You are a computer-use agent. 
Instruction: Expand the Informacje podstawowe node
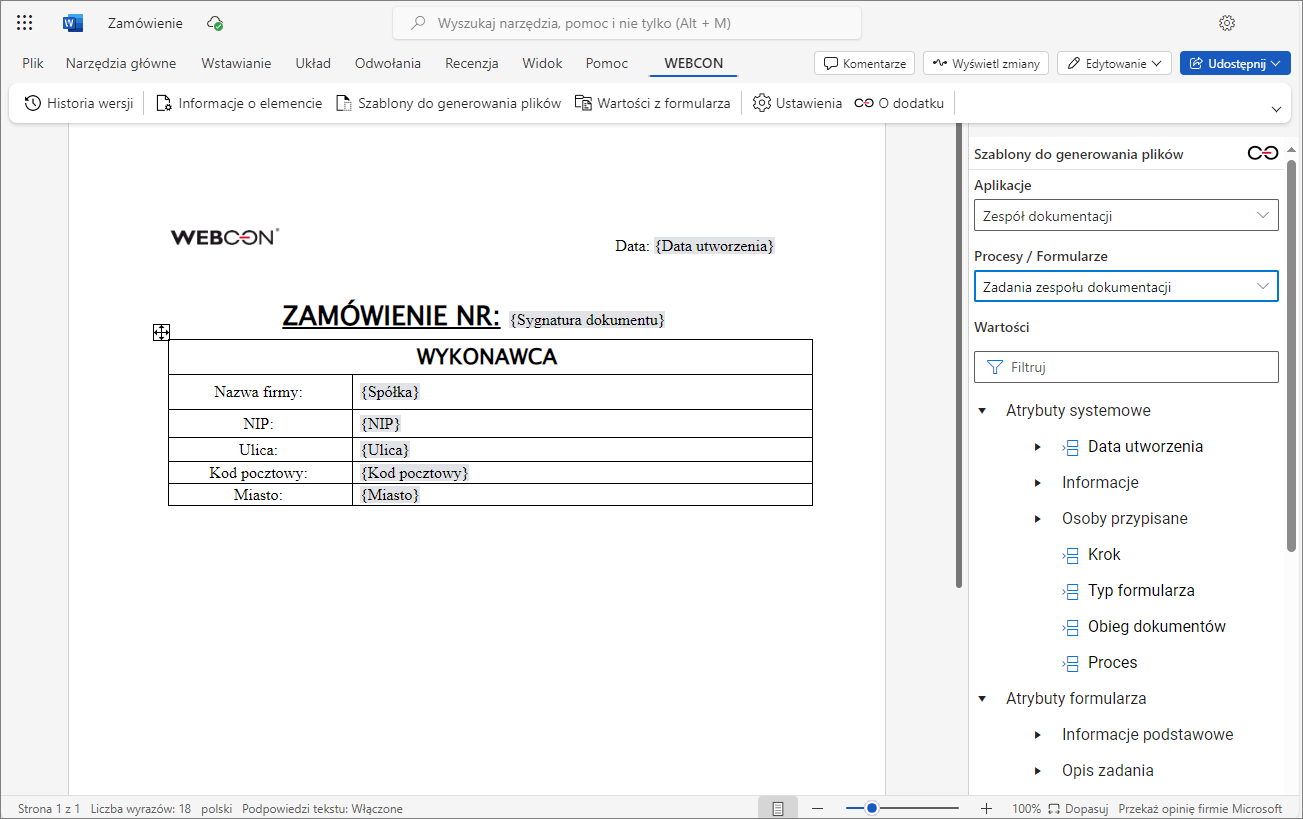(x=1038, y=735)
